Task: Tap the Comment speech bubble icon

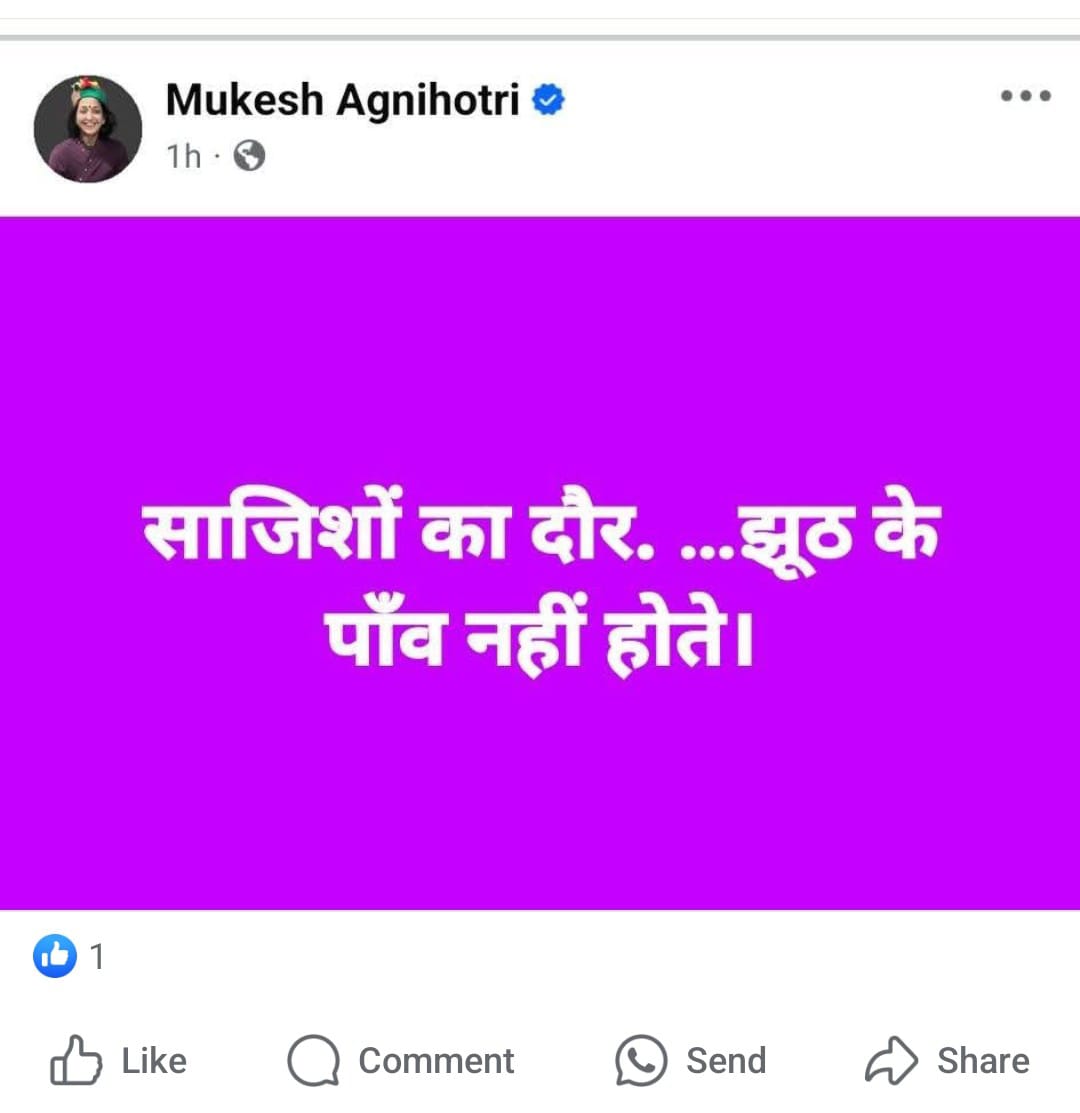Action: coord(313,1060)
